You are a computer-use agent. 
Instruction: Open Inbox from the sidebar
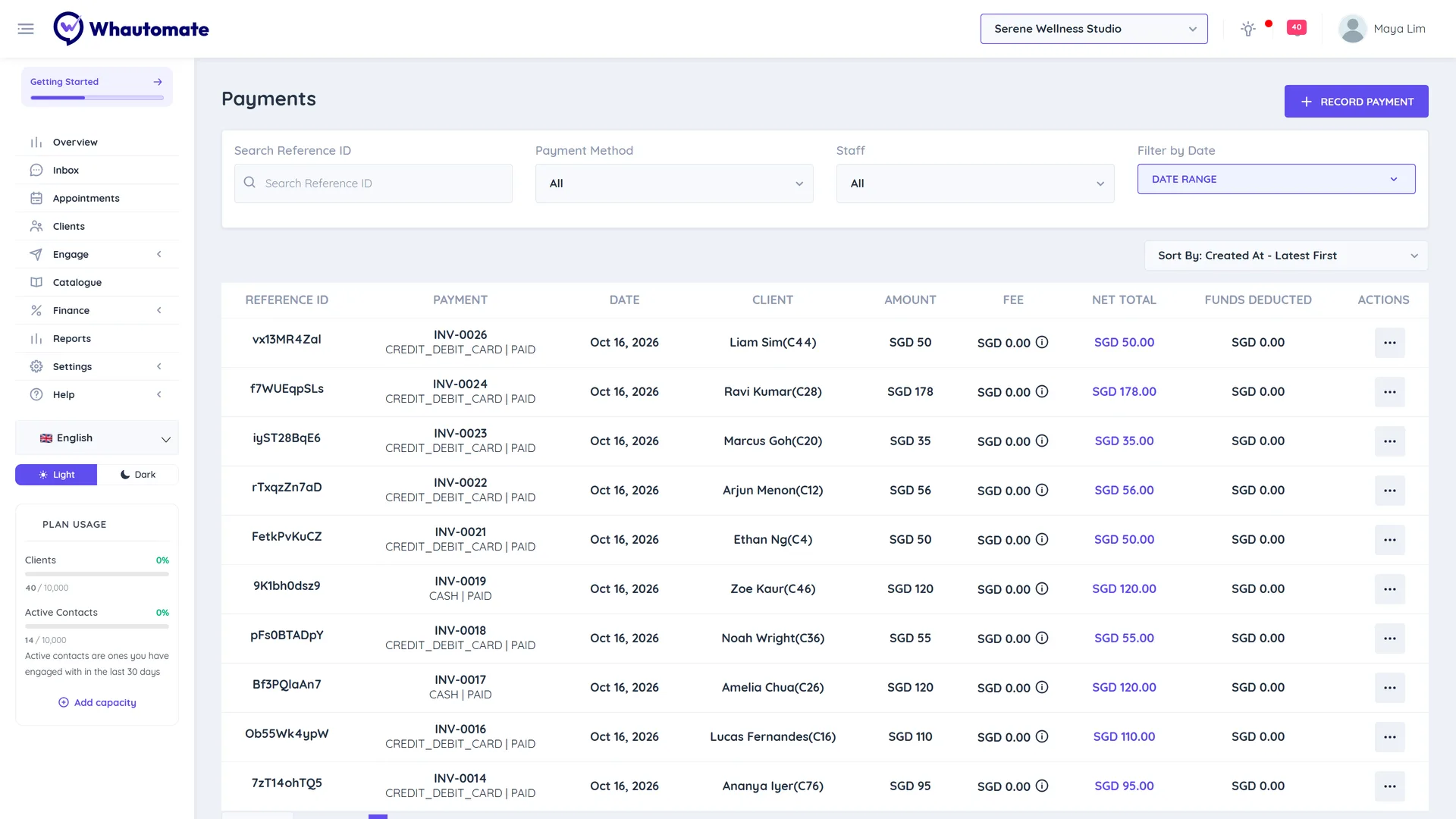(97, 170)
